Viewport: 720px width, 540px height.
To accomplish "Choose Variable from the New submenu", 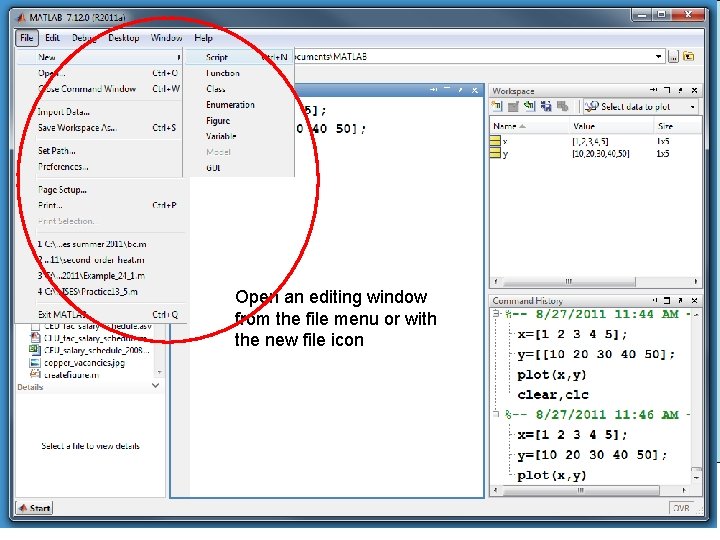I will (x=239, y=136).
